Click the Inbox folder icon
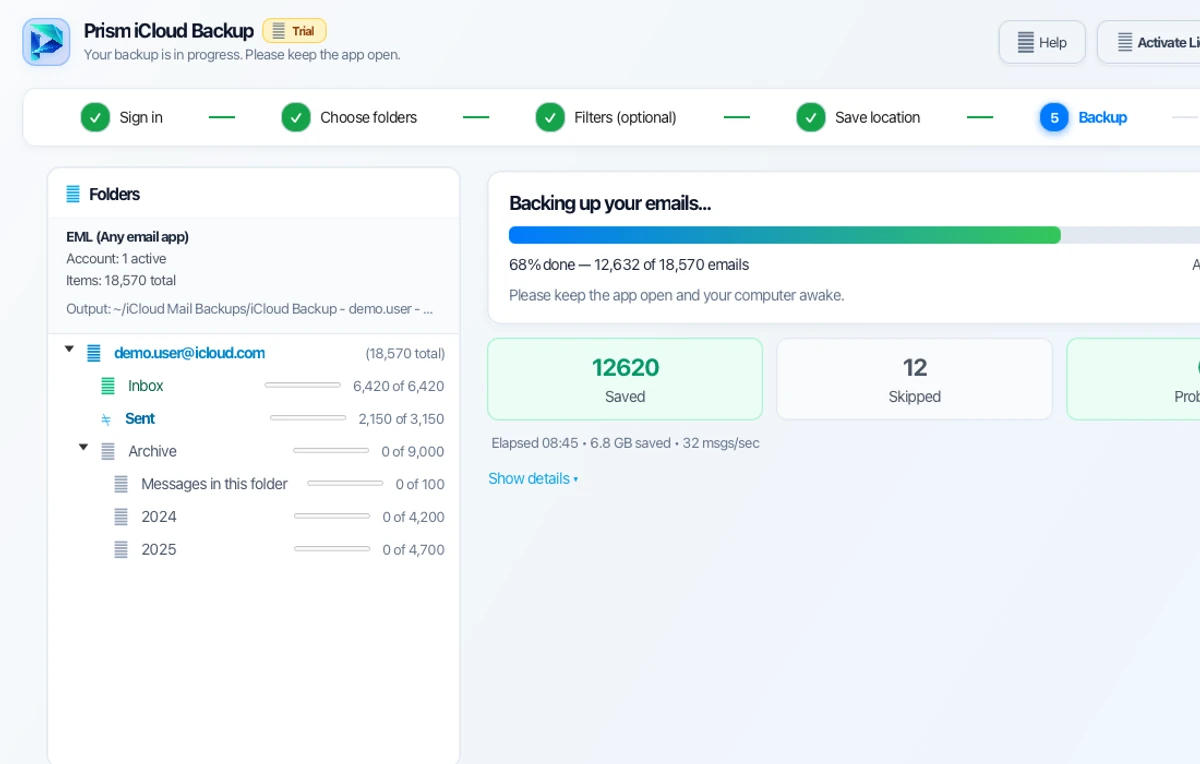 [108, 386]
